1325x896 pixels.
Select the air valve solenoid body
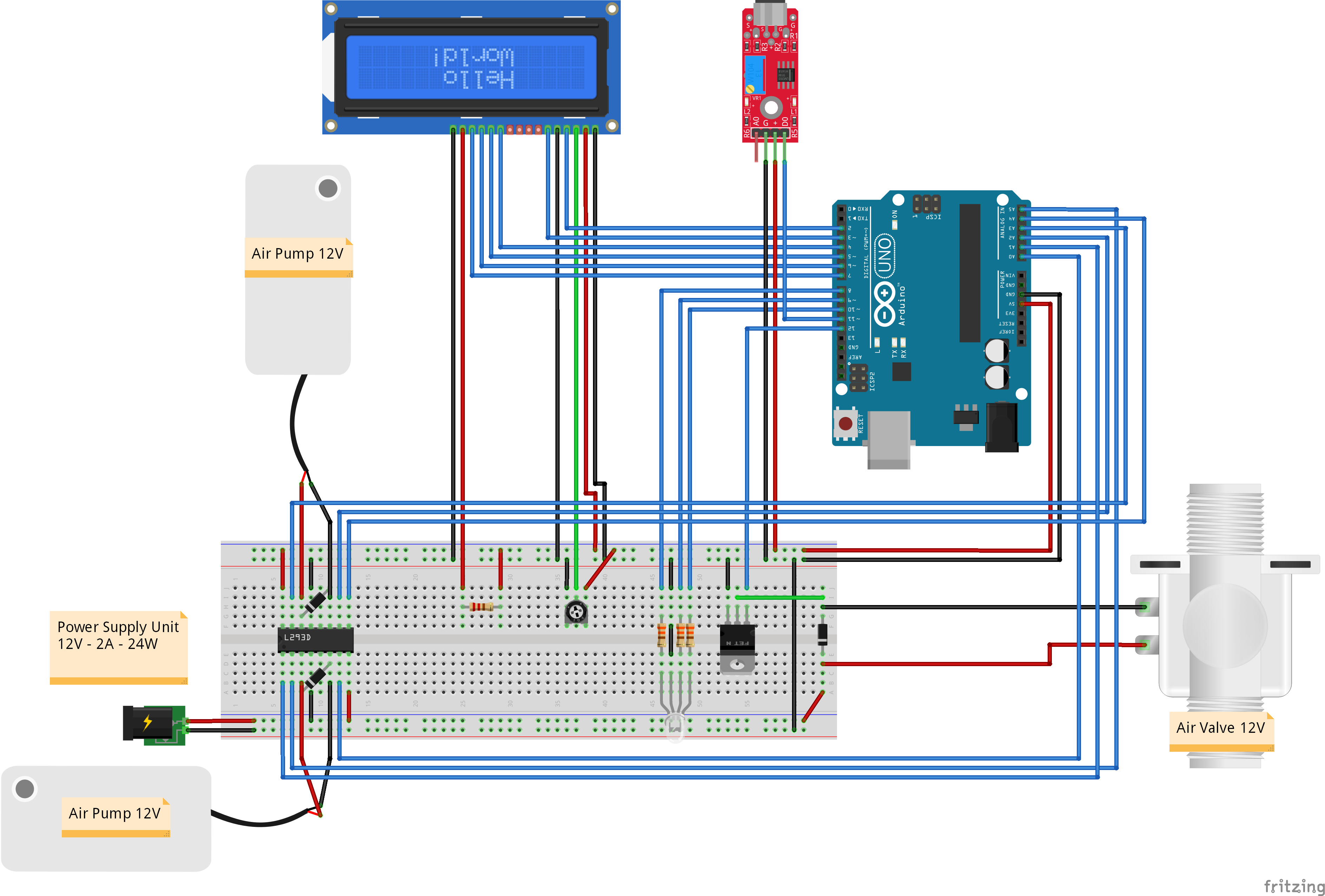[x=1225, y=625]
